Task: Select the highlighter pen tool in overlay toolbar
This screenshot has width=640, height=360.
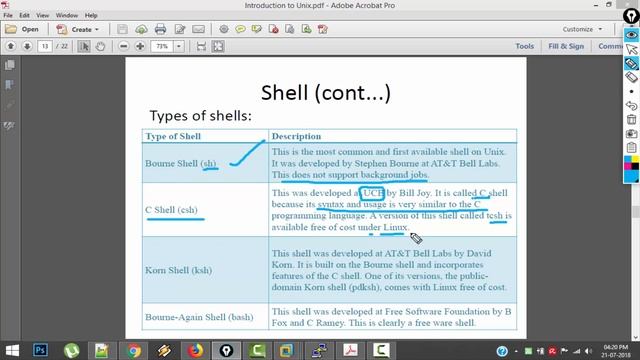Action: (631, 64)
